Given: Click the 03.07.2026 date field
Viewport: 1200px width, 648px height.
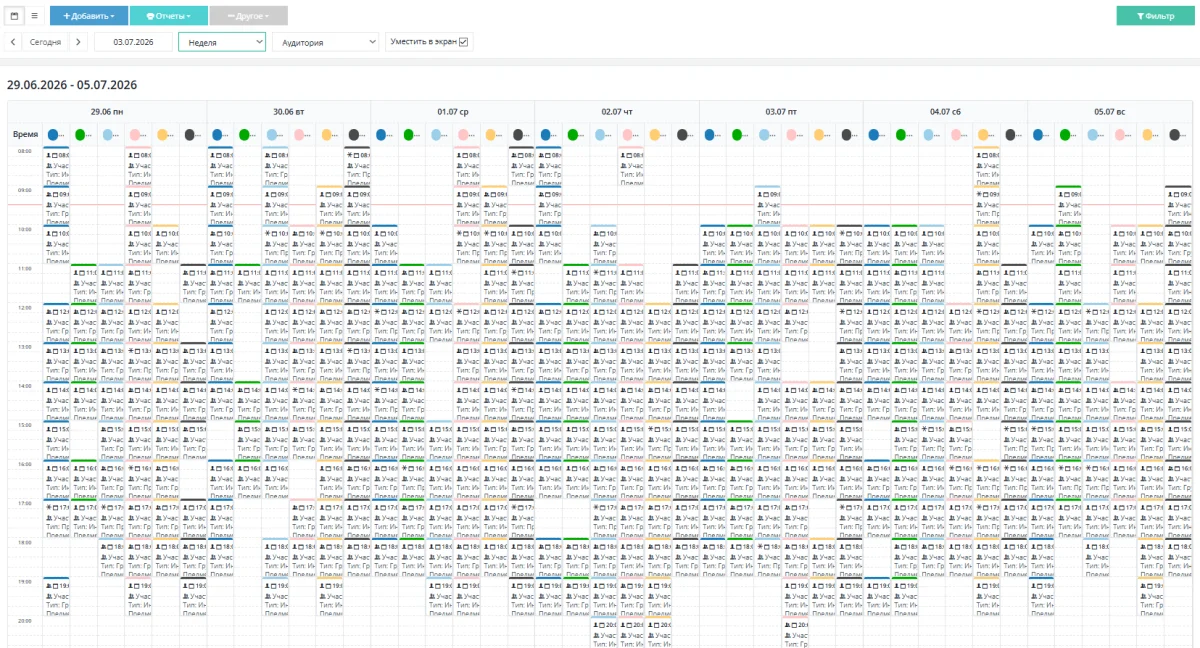Looking at the screenshot, I should point(133,42).
